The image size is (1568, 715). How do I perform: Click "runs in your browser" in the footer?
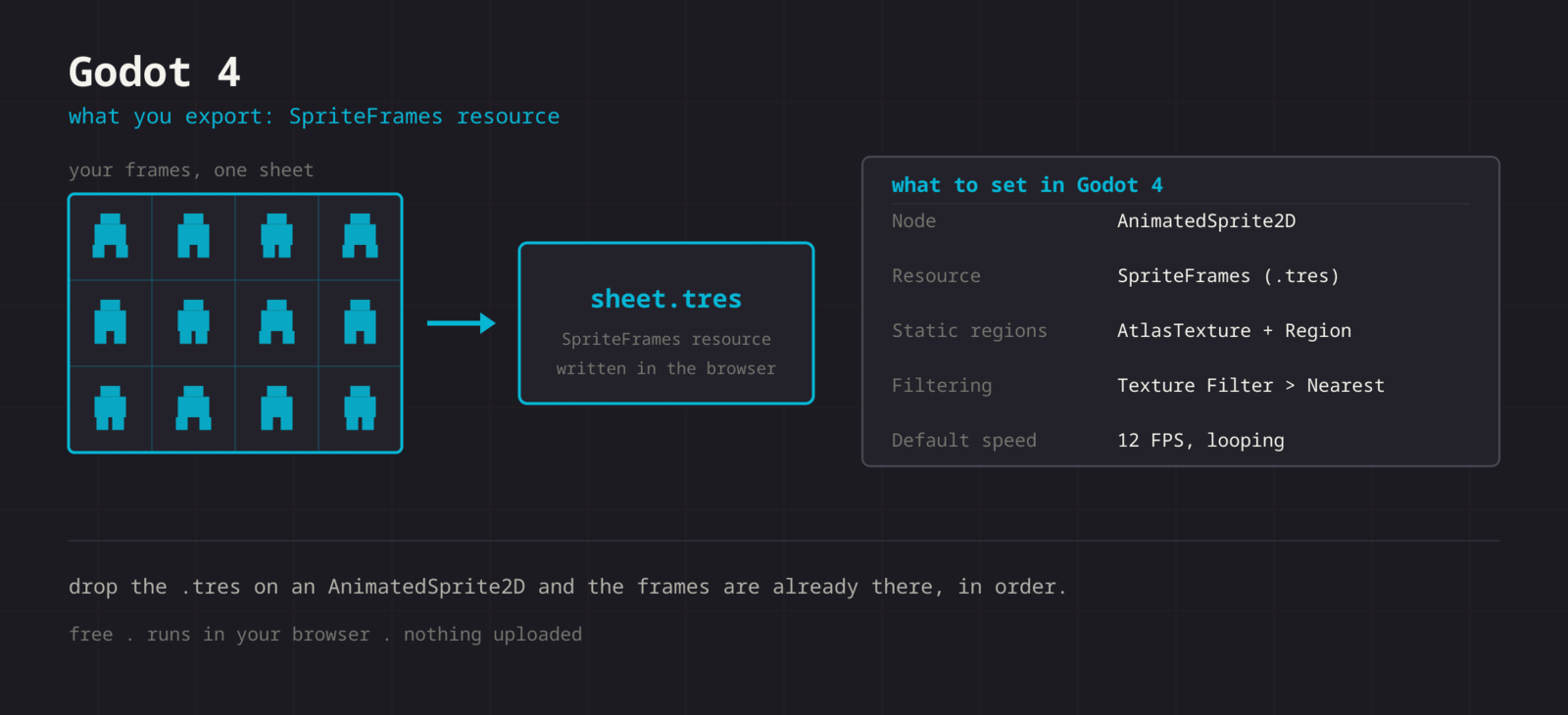coord(259,635)
